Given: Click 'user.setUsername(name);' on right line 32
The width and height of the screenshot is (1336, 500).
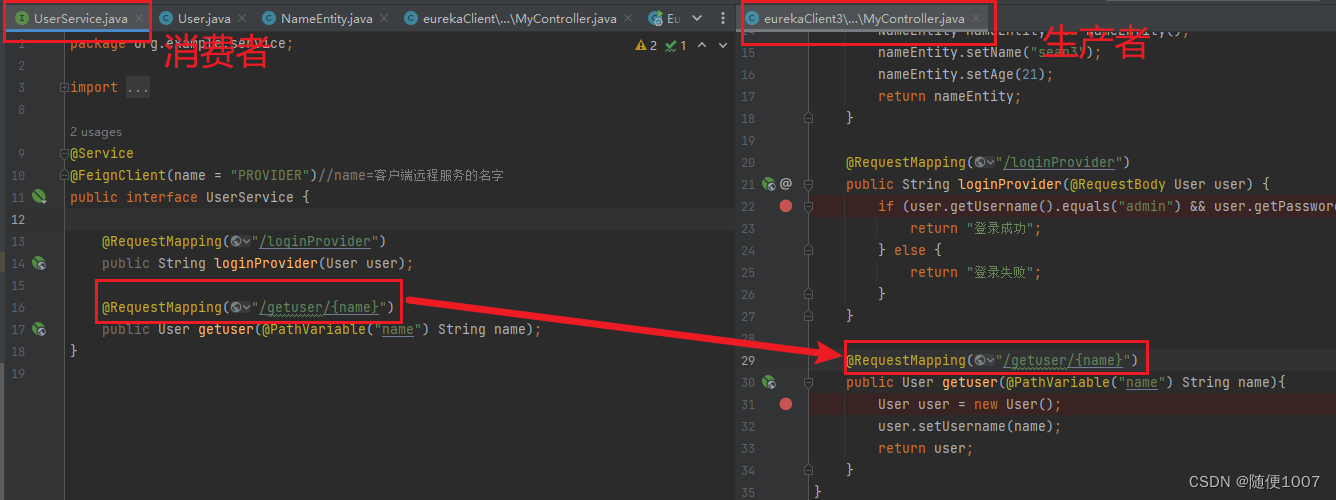Looking at the screenshot, I should [970, 426].
